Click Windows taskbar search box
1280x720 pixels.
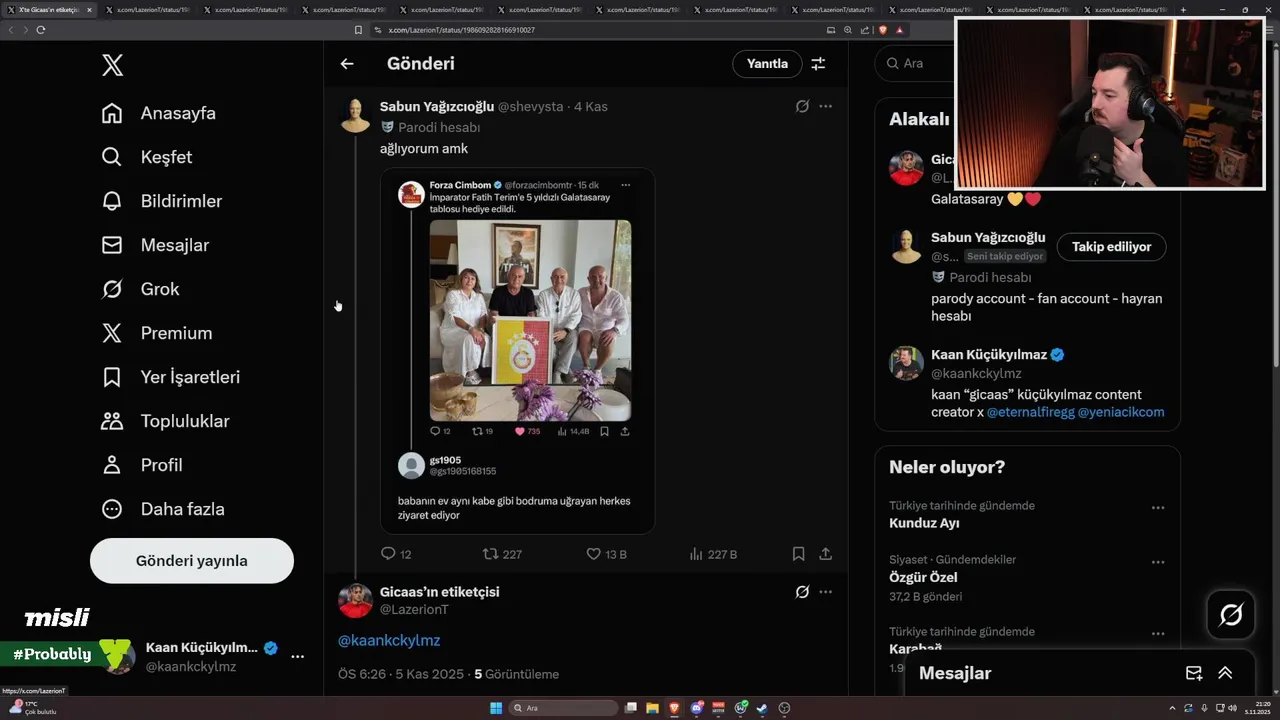point(563,708)
